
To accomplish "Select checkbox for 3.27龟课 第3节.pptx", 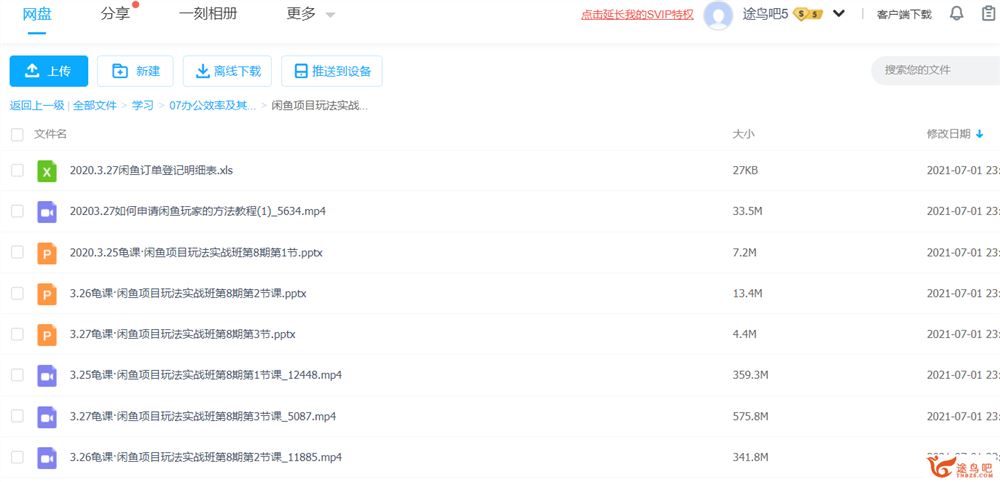I will (17, 334).
